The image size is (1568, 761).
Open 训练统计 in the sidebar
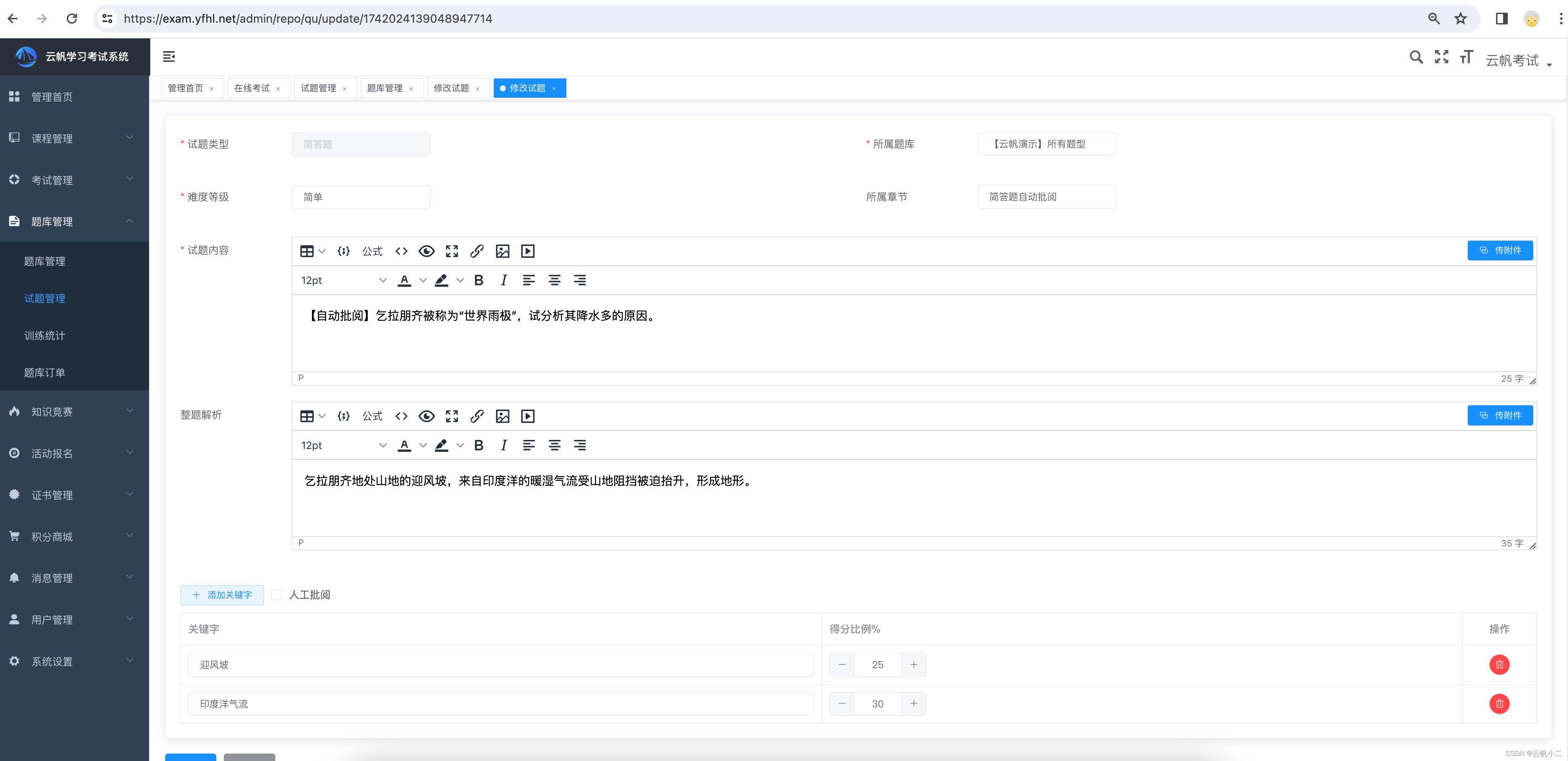[45, 336]
